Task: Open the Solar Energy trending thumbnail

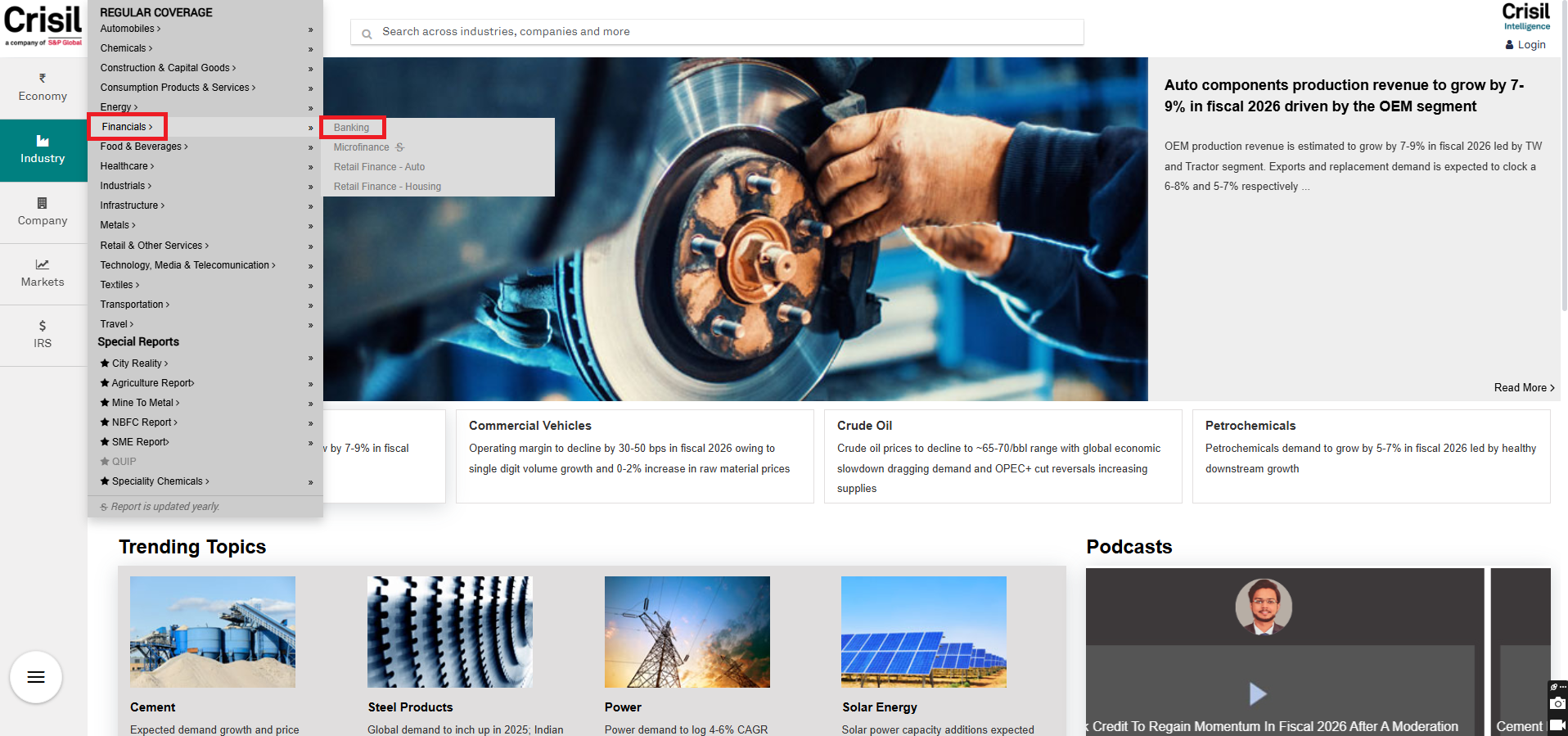Action: [x=923, y=631]
